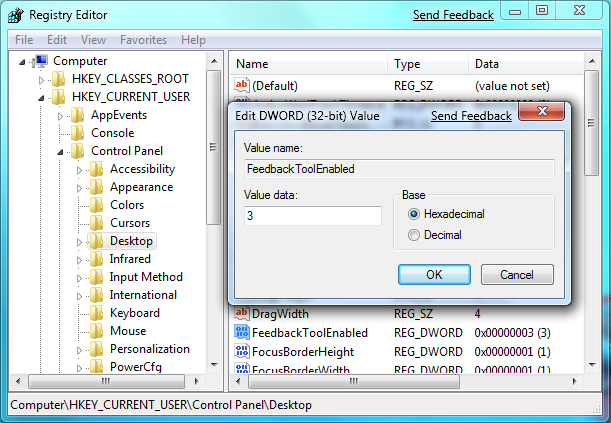Close the Edit DWORD dialog with X
This screenshot has height=423, width=611.
pyautogui.click(x=542, y=111)
